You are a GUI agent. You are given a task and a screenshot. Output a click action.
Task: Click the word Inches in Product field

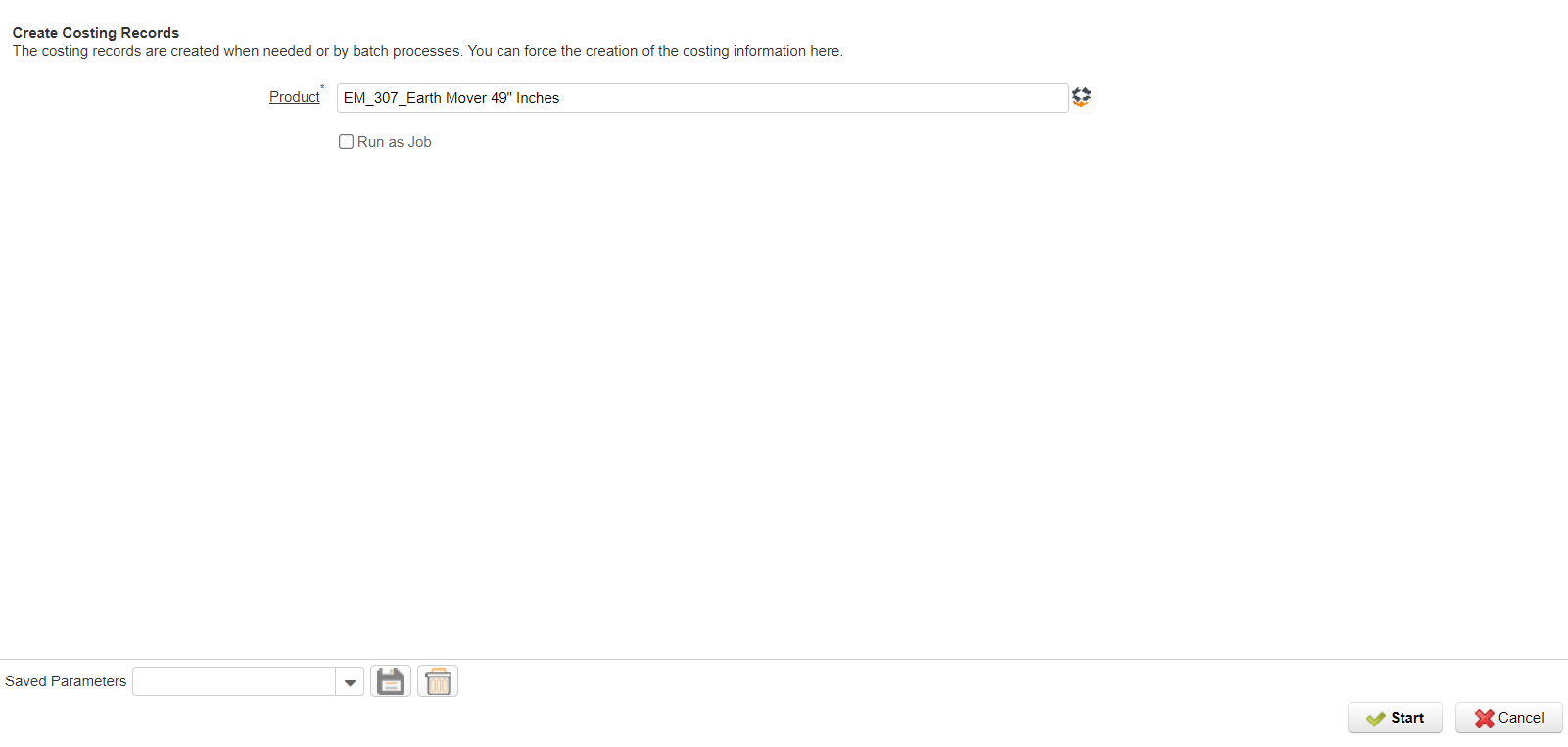click(x=538, y=98)
